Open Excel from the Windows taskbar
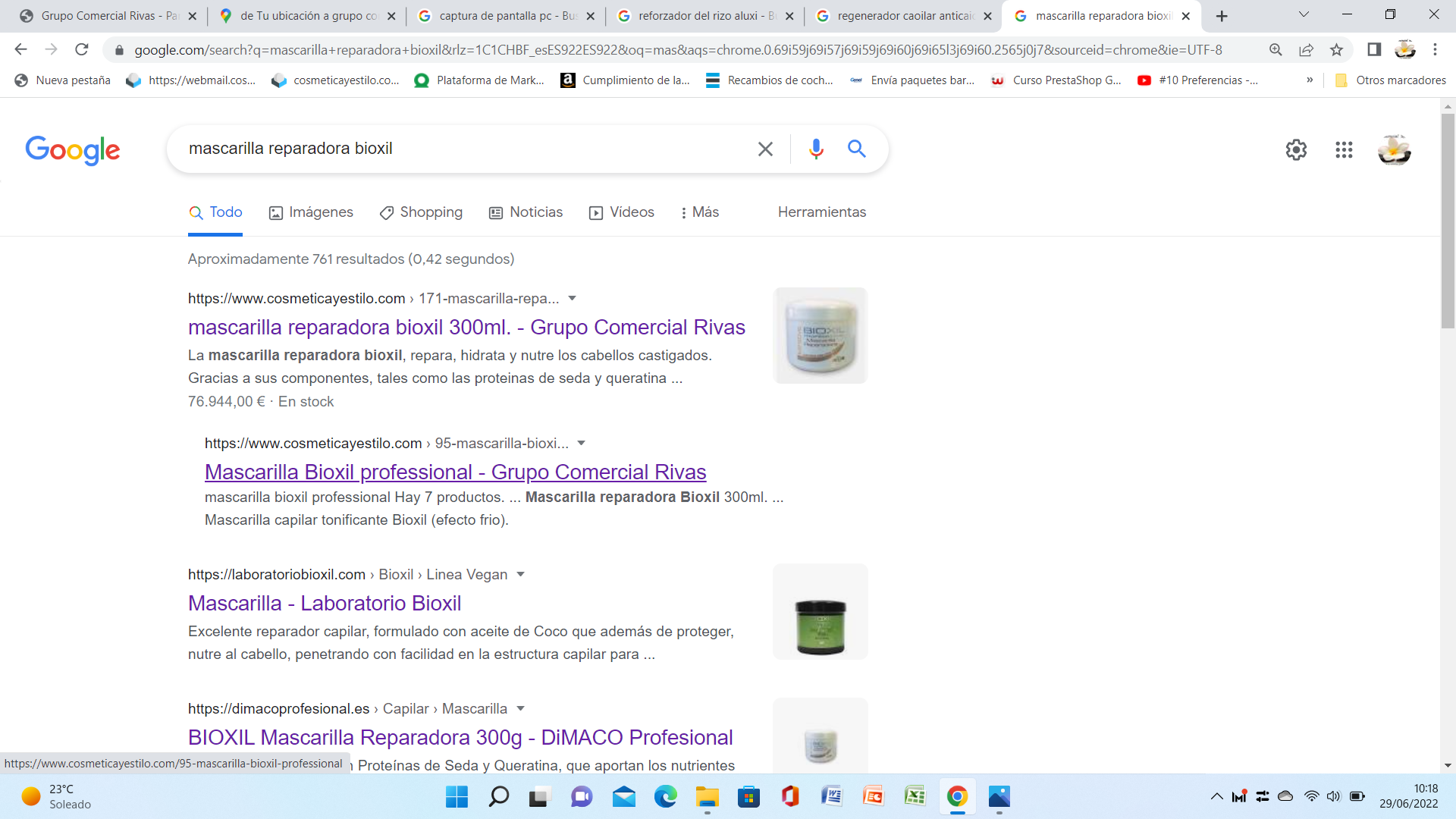Viewport: 1456px width, 819px height. (915, 796)
